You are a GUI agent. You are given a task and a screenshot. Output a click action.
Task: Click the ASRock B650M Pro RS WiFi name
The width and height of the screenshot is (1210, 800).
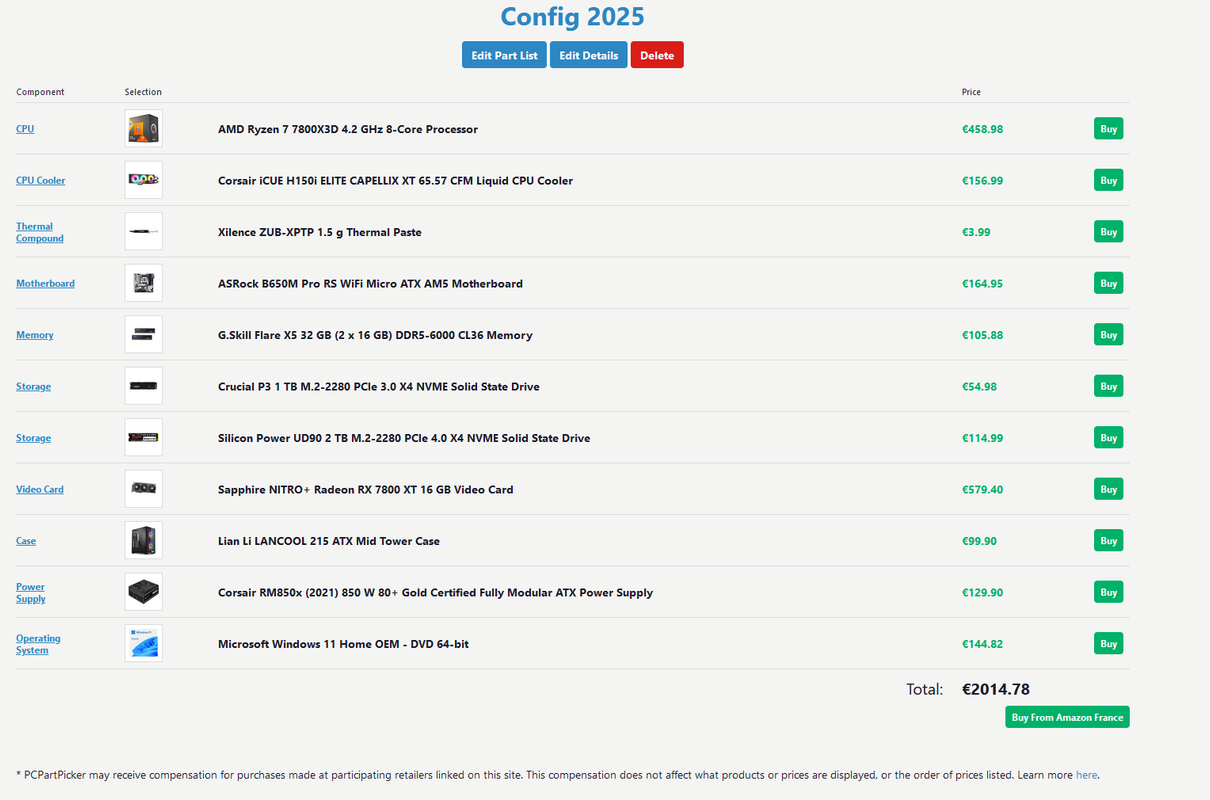370,284
